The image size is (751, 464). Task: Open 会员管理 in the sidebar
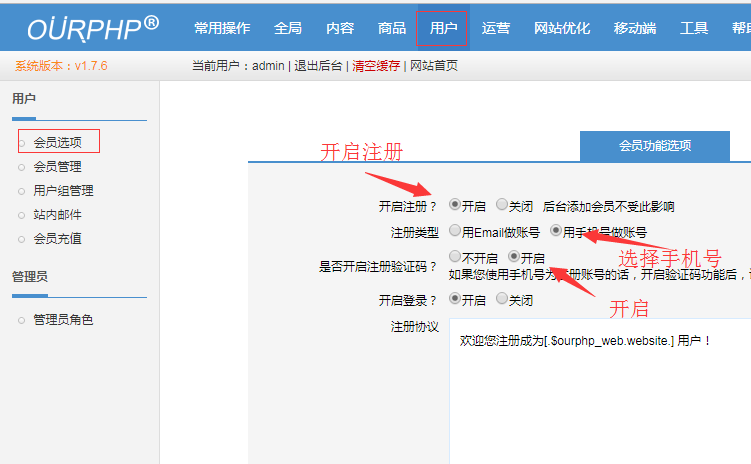[57, 167]
